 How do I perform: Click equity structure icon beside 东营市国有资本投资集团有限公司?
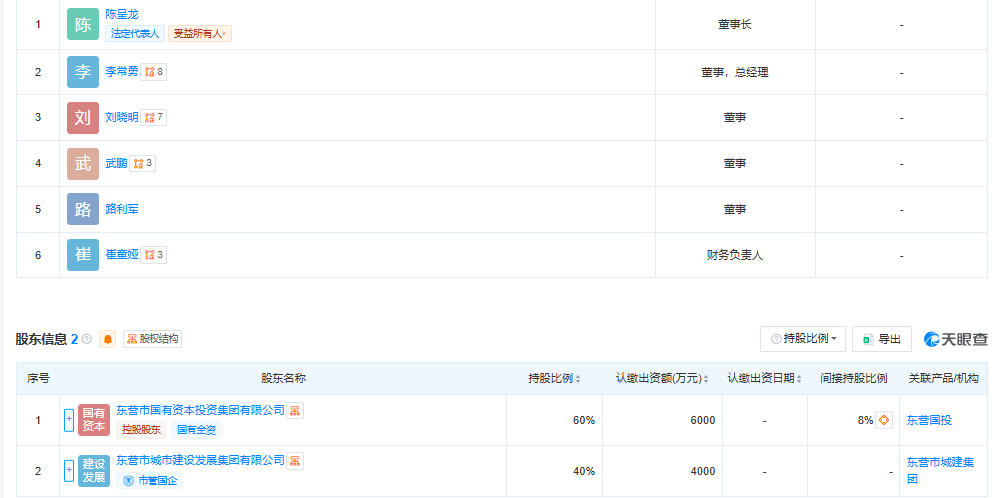click(x=295, y=411)
